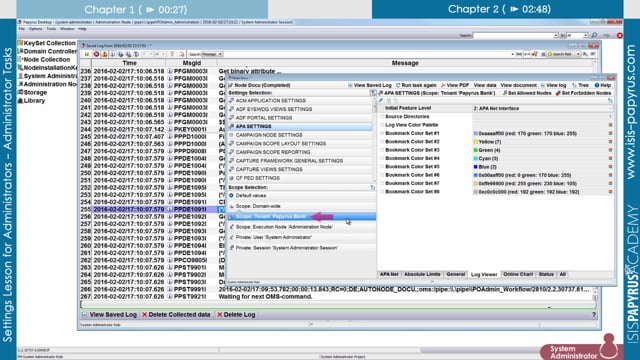The width and height of the screenshot is (640, 360).
Task: Click View Saved Log button at bottom
Action: pyautogui.click(x=109, y=315)
